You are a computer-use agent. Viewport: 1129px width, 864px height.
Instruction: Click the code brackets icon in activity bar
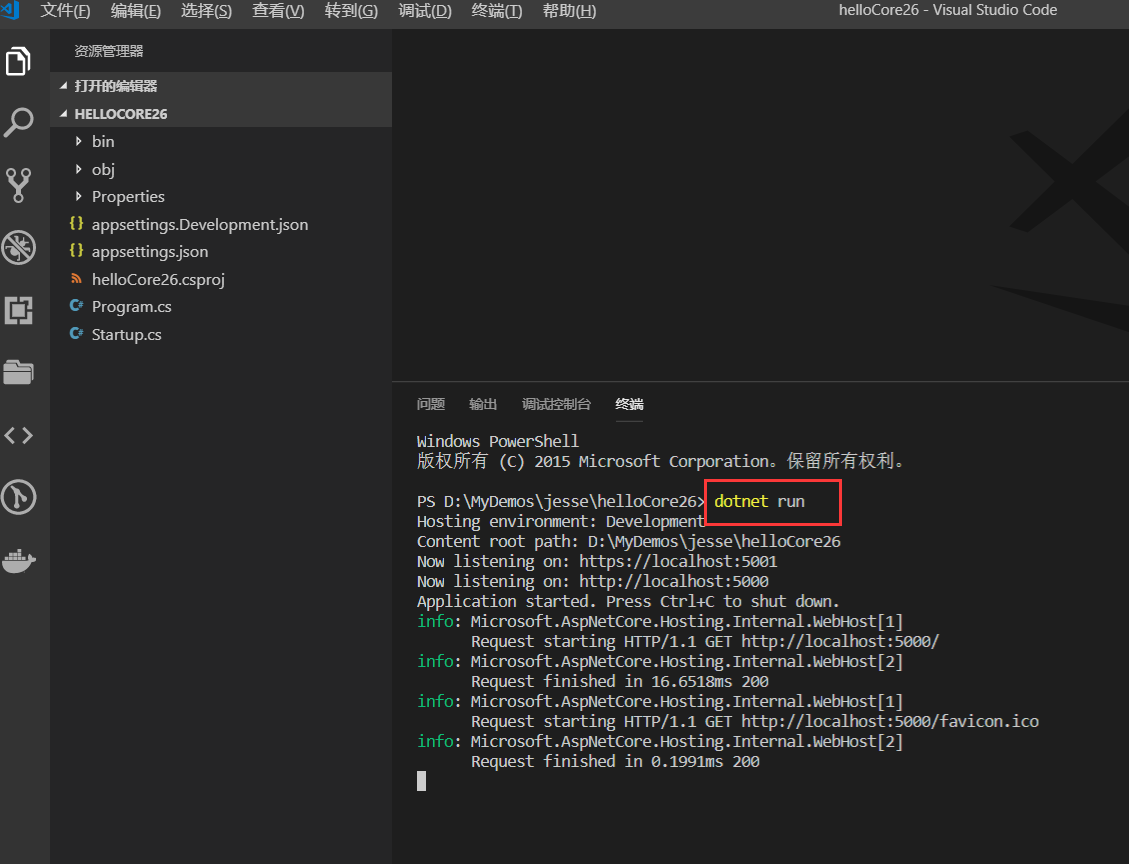(x=19, y=435)
